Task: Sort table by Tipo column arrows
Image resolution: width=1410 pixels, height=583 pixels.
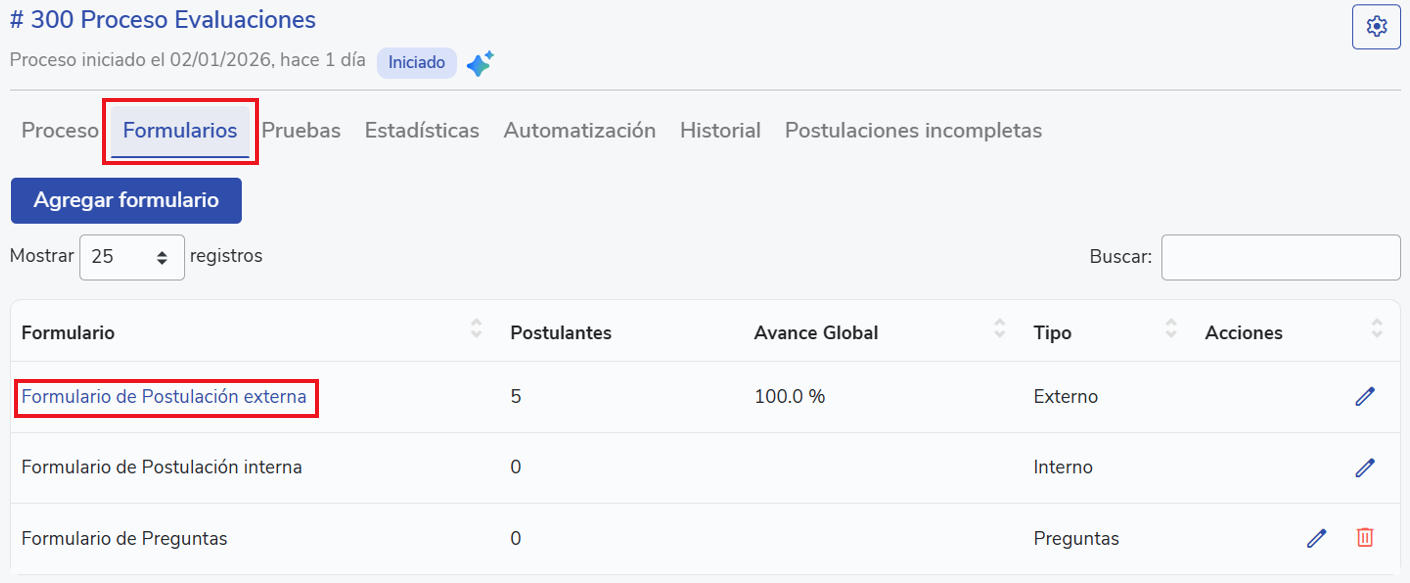Action: pyautogui.click(x=1171, y=328)
